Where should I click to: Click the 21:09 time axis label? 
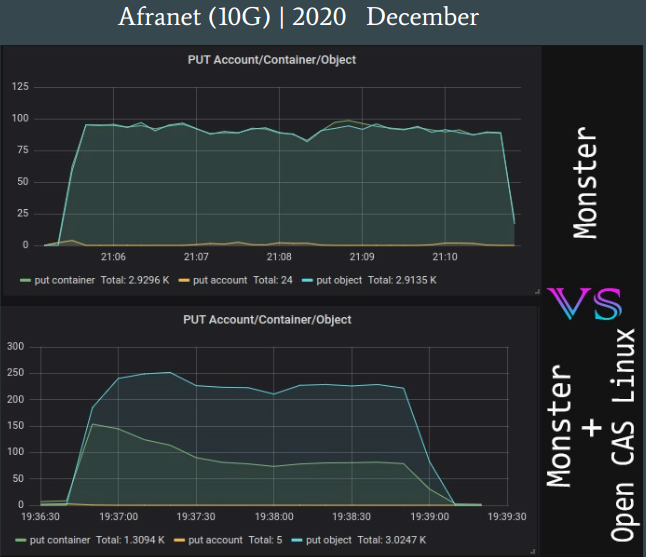pyautogui.click(x=362, y=257)
